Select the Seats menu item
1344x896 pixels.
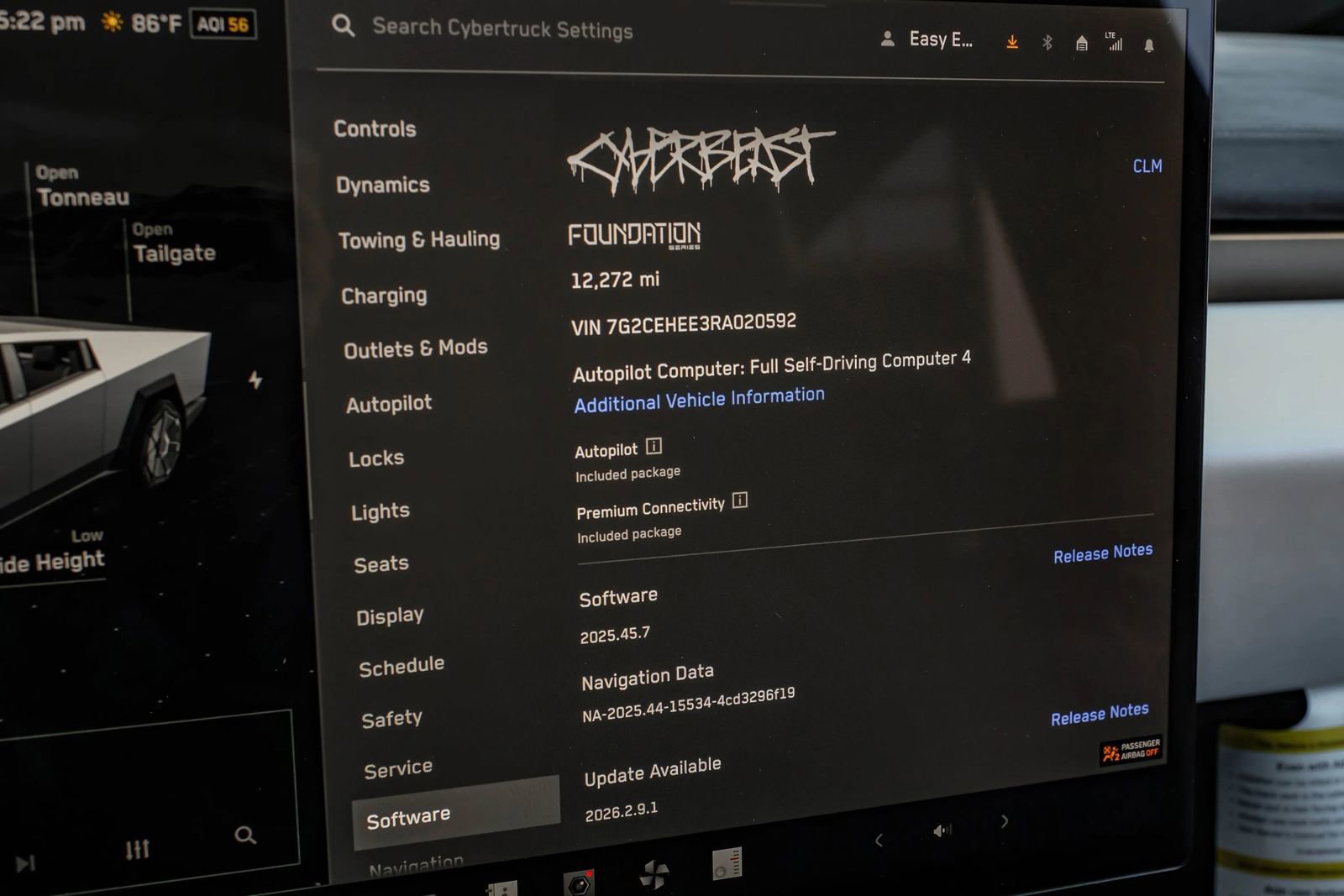[x=381, y=564]
